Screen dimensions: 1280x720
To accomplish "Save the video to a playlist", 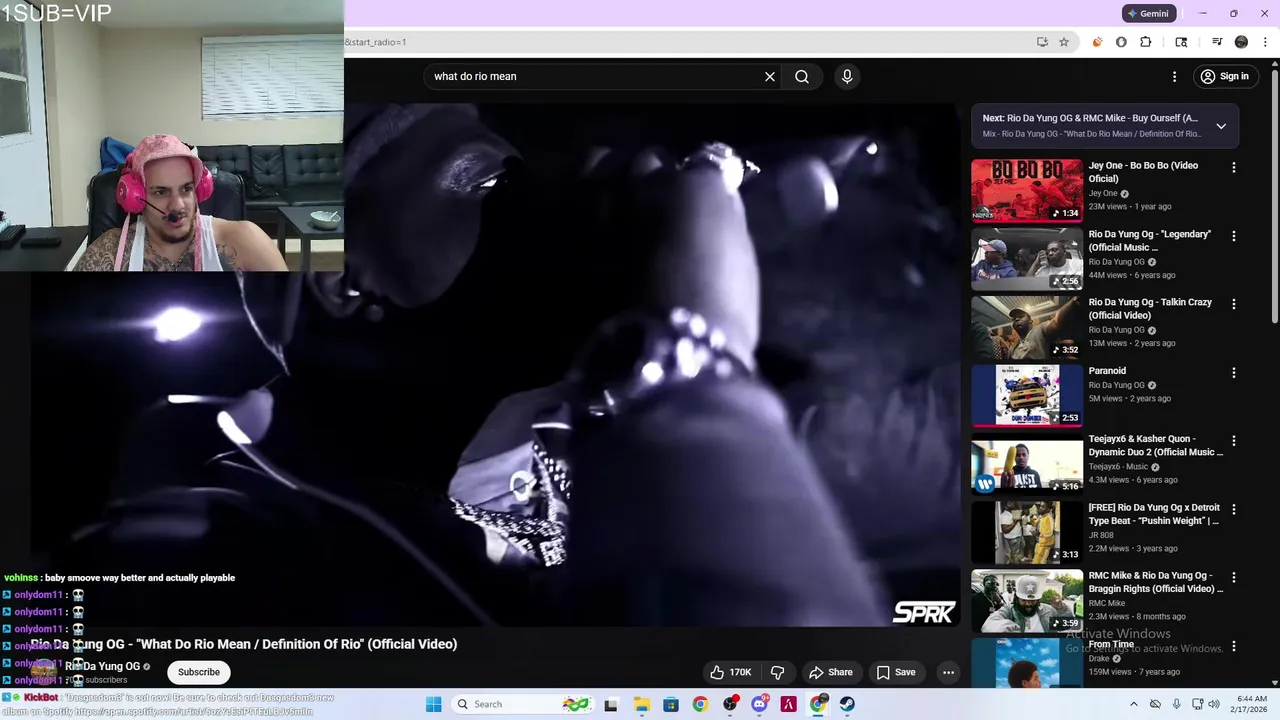I will point(896,672).
